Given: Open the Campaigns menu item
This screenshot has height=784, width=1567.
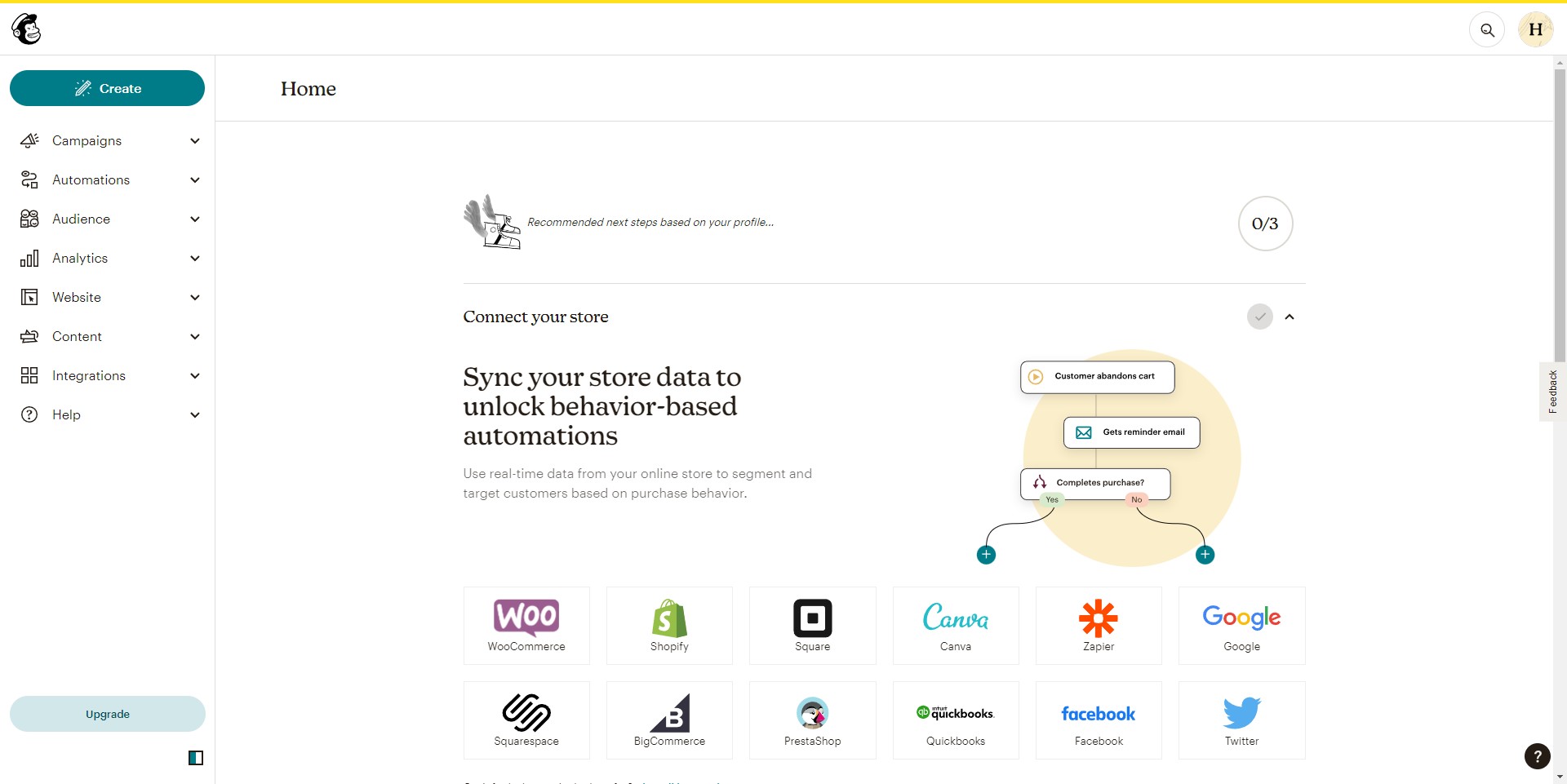Looking at the screenshot, I should 108,140.
